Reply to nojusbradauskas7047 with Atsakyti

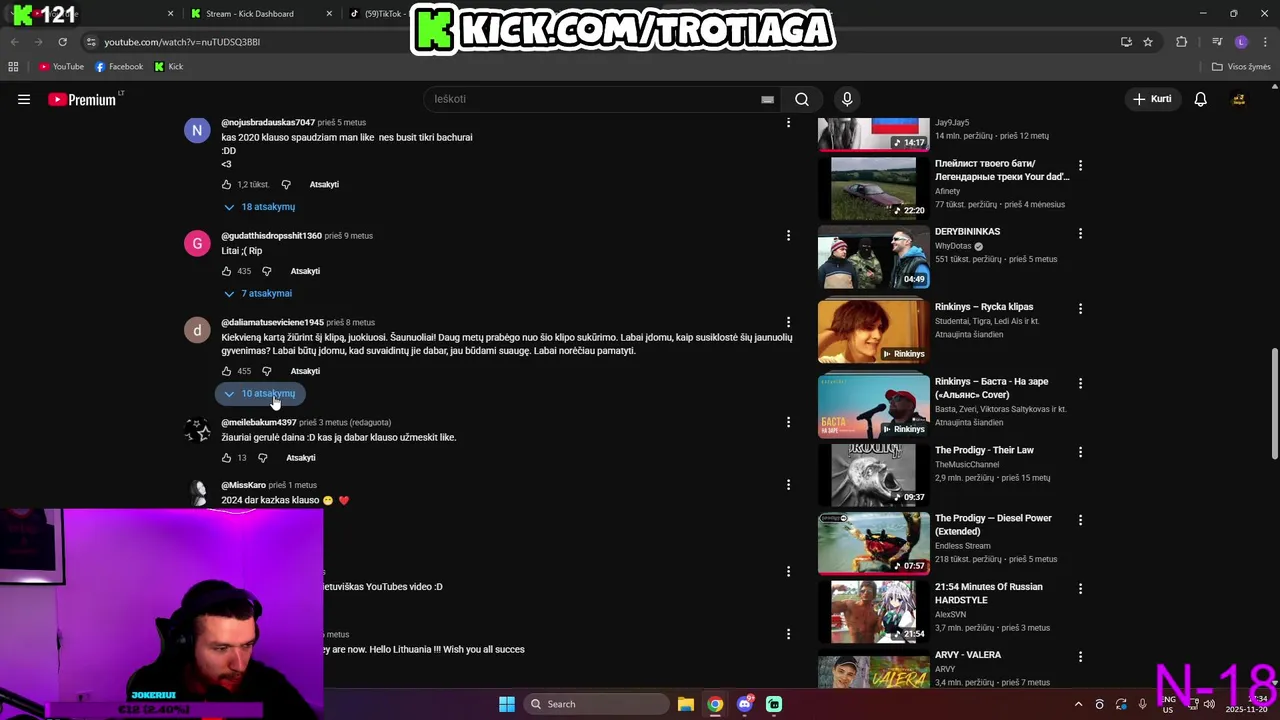point(324,184)
